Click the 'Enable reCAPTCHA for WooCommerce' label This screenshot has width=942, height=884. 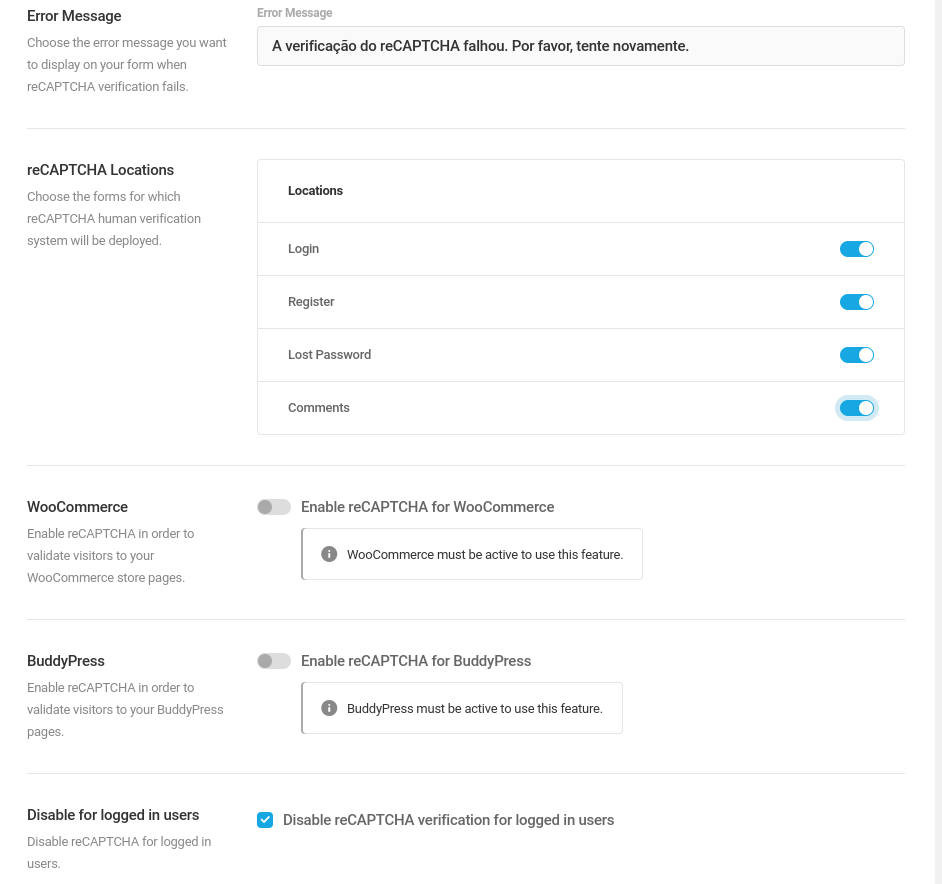(x=427, y=507)
